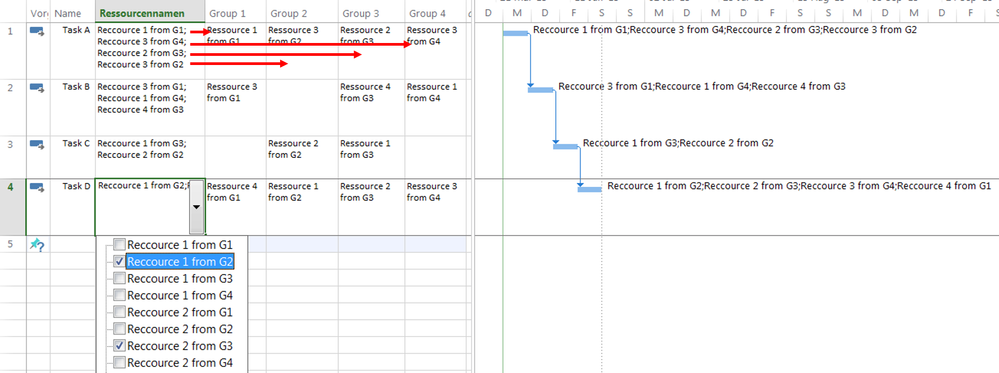The height and width of the screenshot is (373, 999).
Task: Click Task B's Group 4 cell Ressource 1 from G4
Action: [436, 107]
